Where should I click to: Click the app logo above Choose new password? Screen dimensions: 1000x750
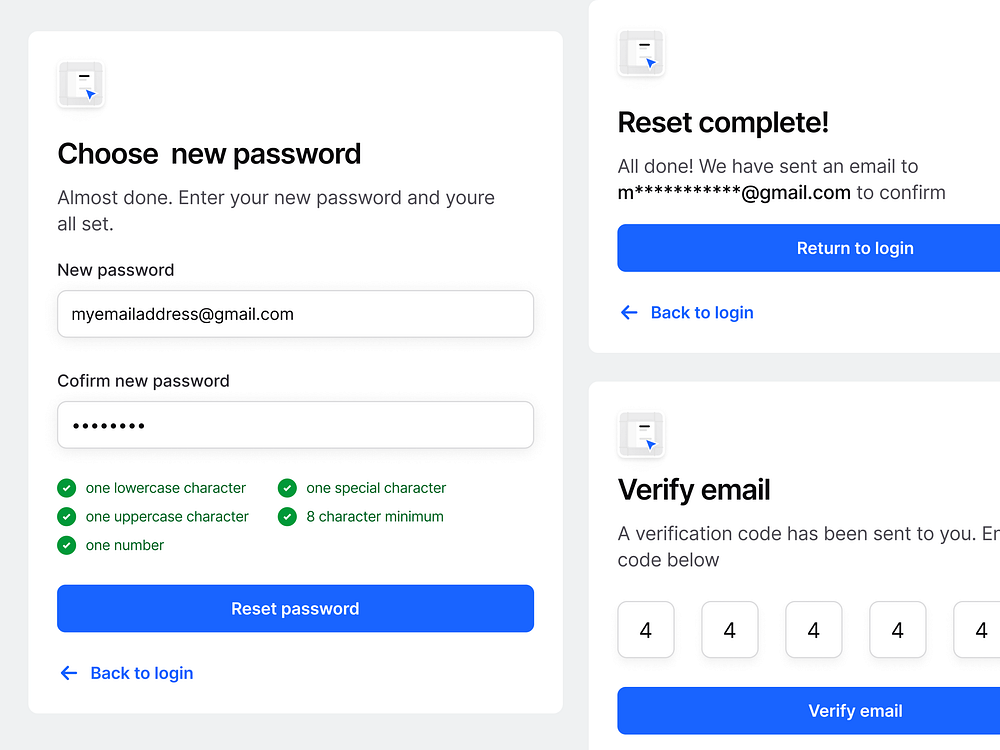tap(80, 84)
